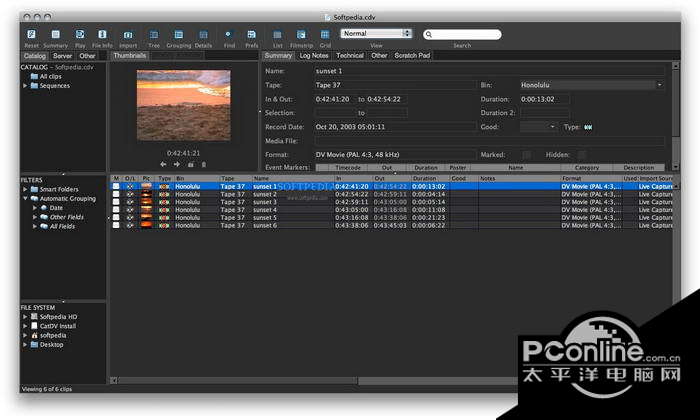Enable the Hidden checkbox
The height and width of the screenshot is (420, 700).
pyautogui.click(x=582, y=154)
